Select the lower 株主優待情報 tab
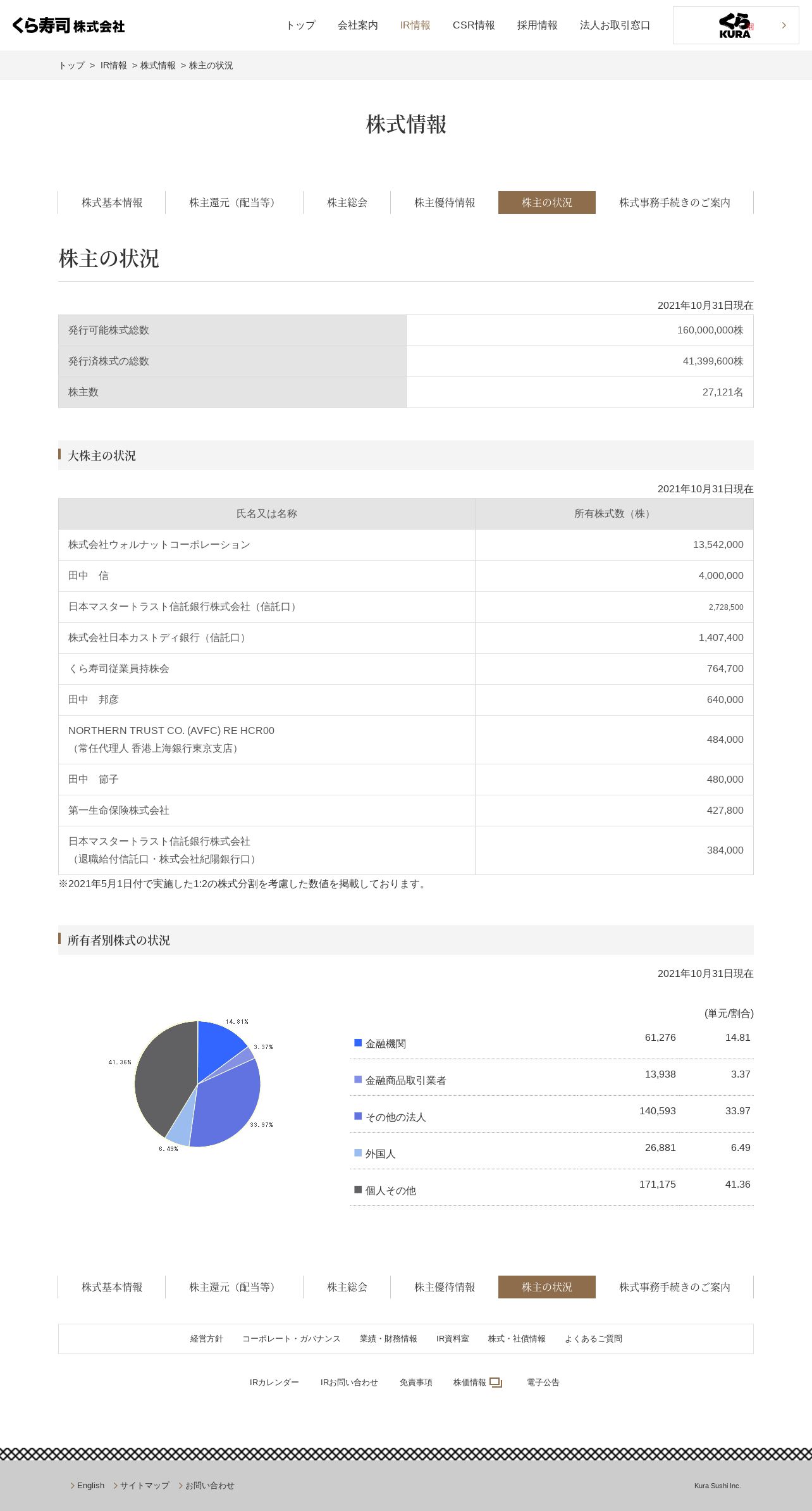The image size is (812, 1511). coord(445,1287)
